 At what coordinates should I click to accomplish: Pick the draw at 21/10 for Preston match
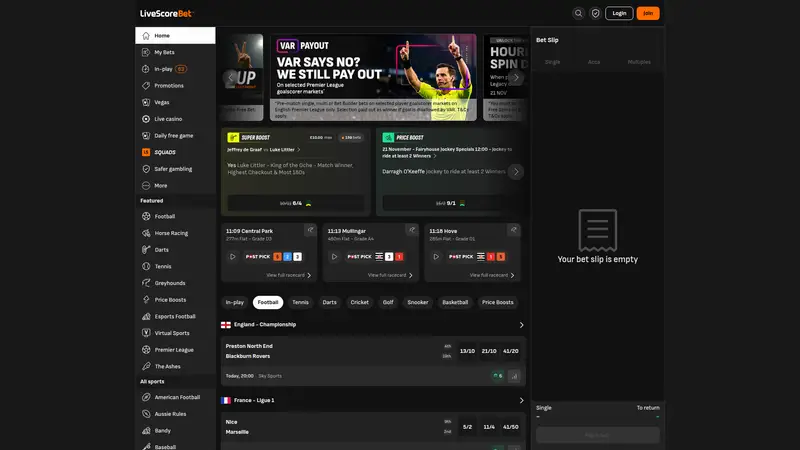pos(489,351)
